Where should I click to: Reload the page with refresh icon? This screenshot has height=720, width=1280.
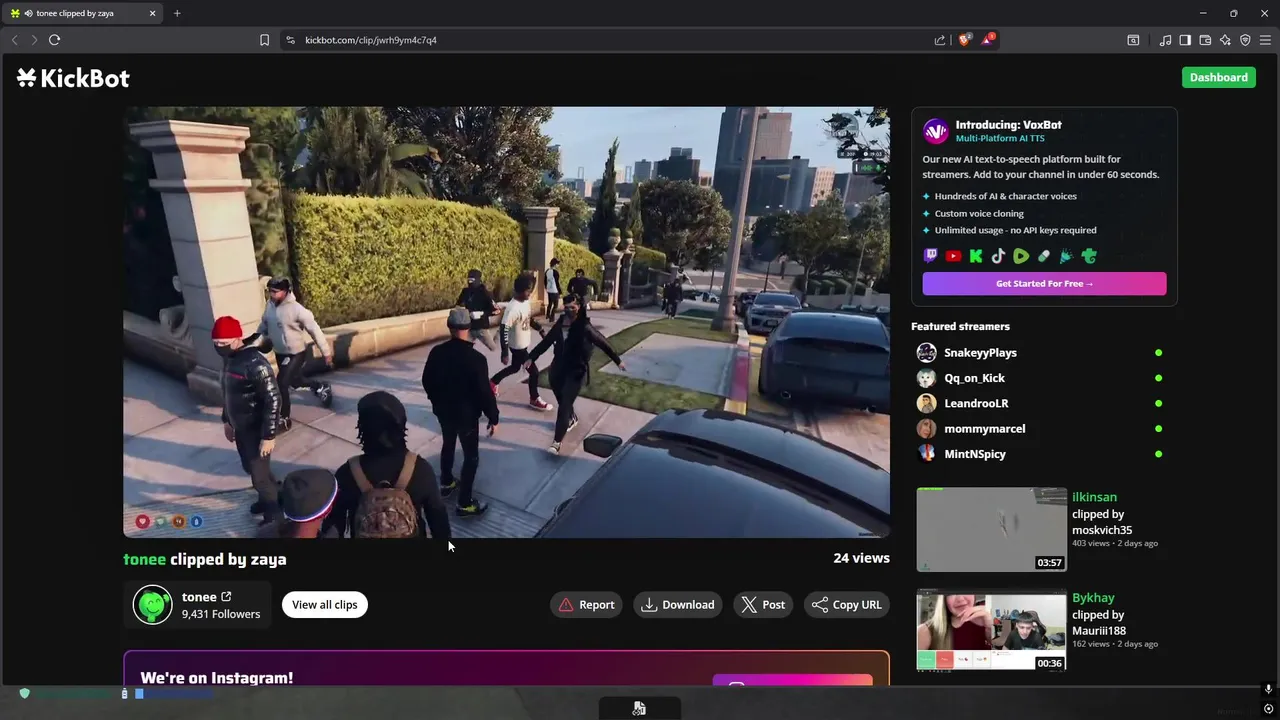(x=54, y=40)
